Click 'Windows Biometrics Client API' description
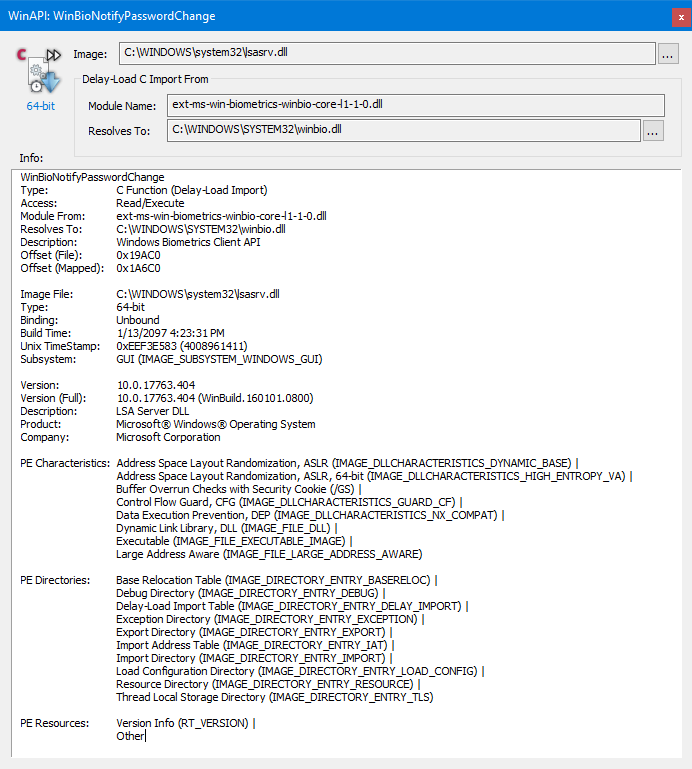 pyautogui.click(x=188, y=242)
